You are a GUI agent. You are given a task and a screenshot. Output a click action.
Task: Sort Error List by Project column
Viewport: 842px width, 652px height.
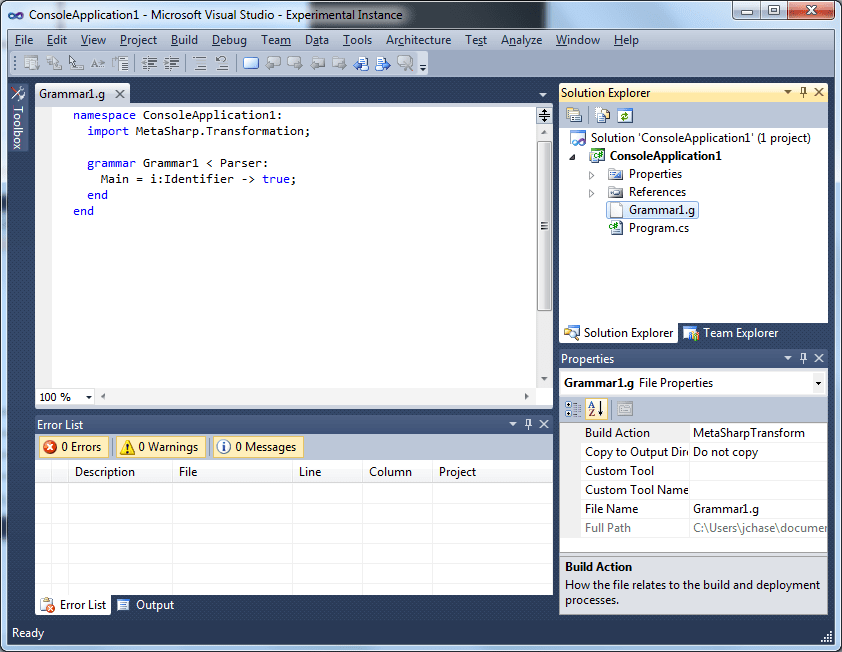tap(492, 472)
